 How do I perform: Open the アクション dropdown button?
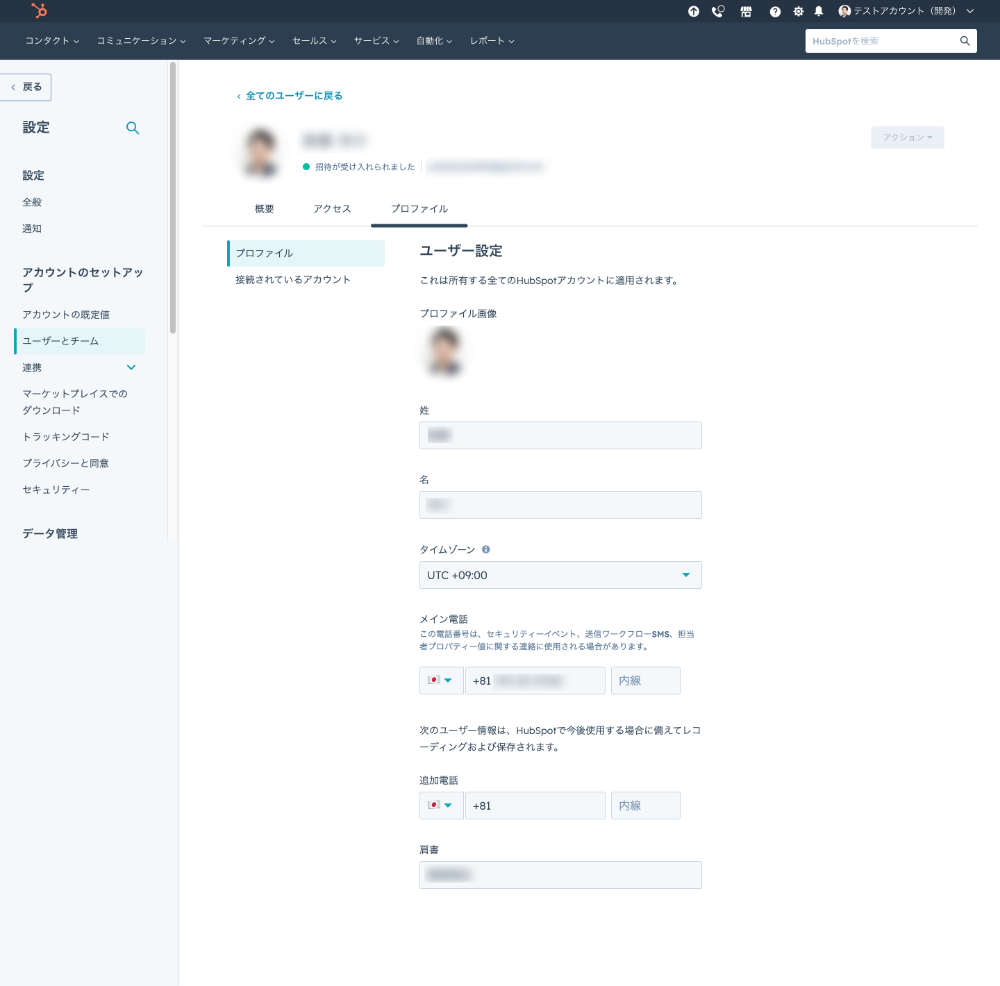(907, 137)
